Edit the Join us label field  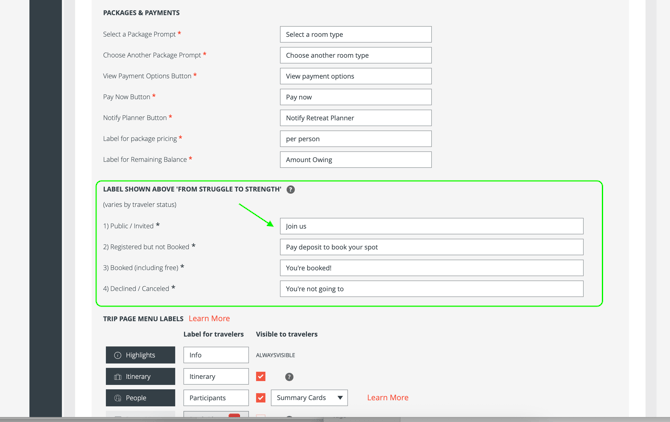tap(432, 226)
